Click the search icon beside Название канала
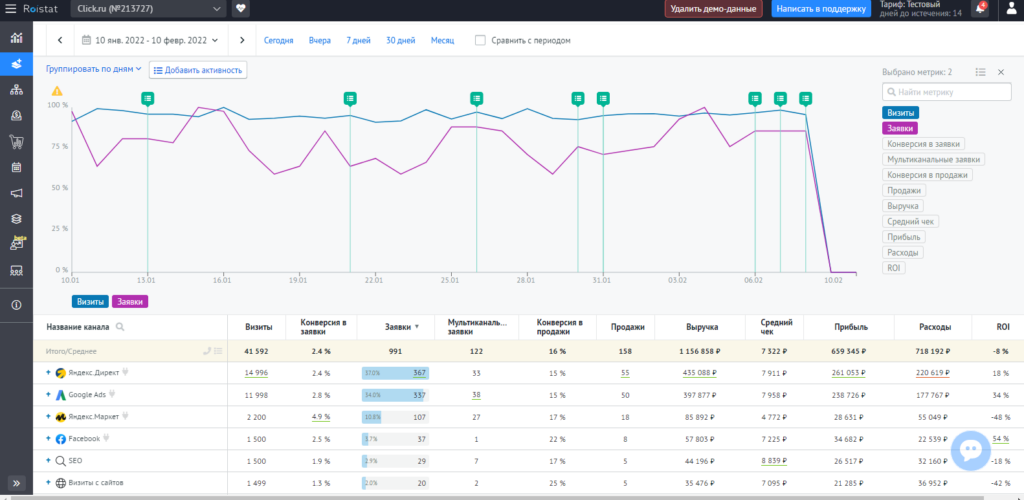The image size is (1024, 500). coord(120,327)
